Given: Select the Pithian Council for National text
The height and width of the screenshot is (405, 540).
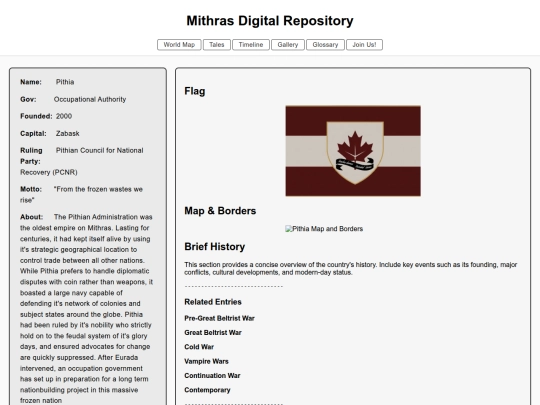Looking at the screenshot, I should (100, 150).
